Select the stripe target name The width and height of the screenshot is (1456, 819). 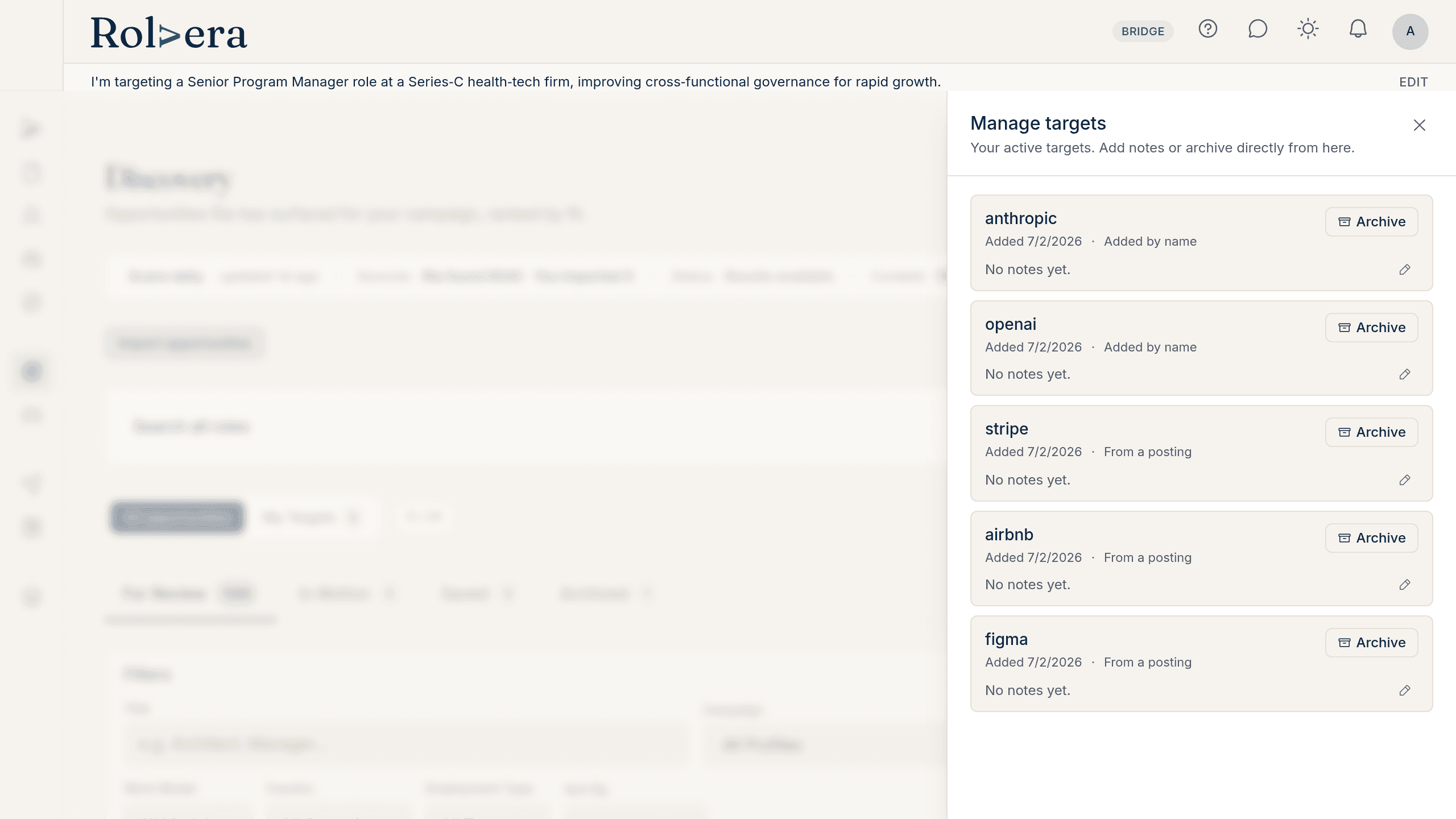1006,429
